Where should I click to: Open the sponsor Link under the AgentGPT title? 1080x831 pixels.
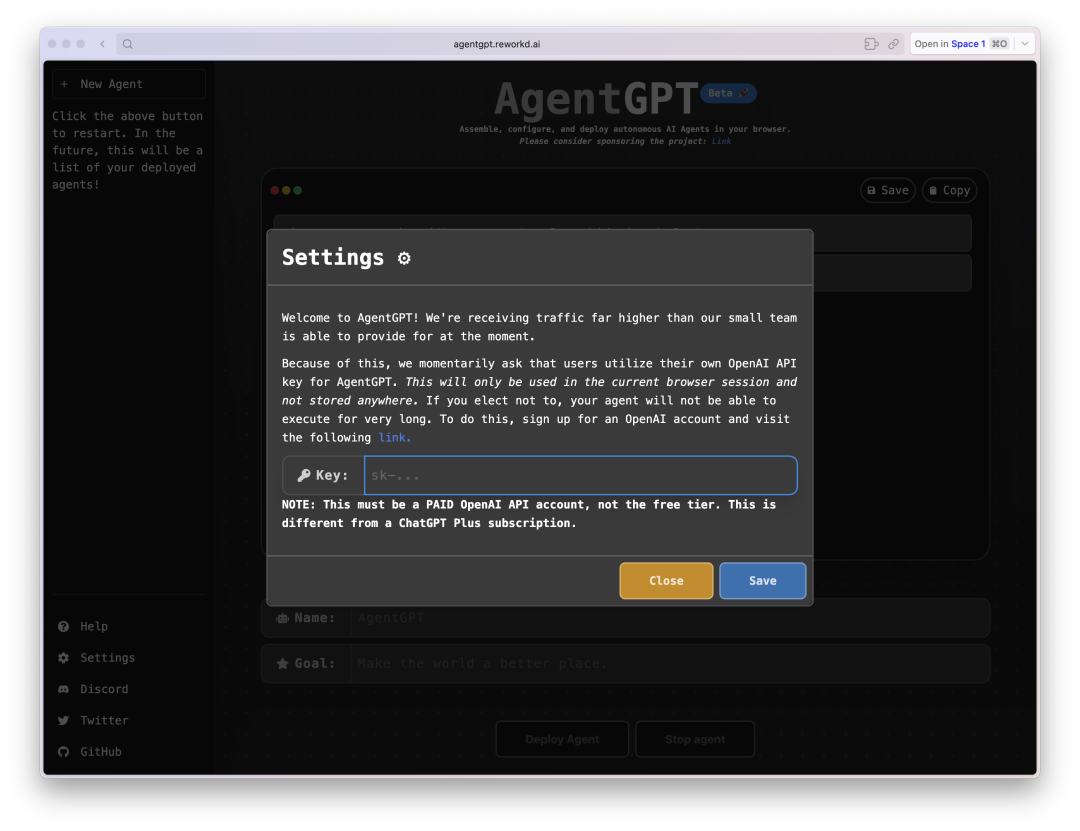(x=721, y=142)
